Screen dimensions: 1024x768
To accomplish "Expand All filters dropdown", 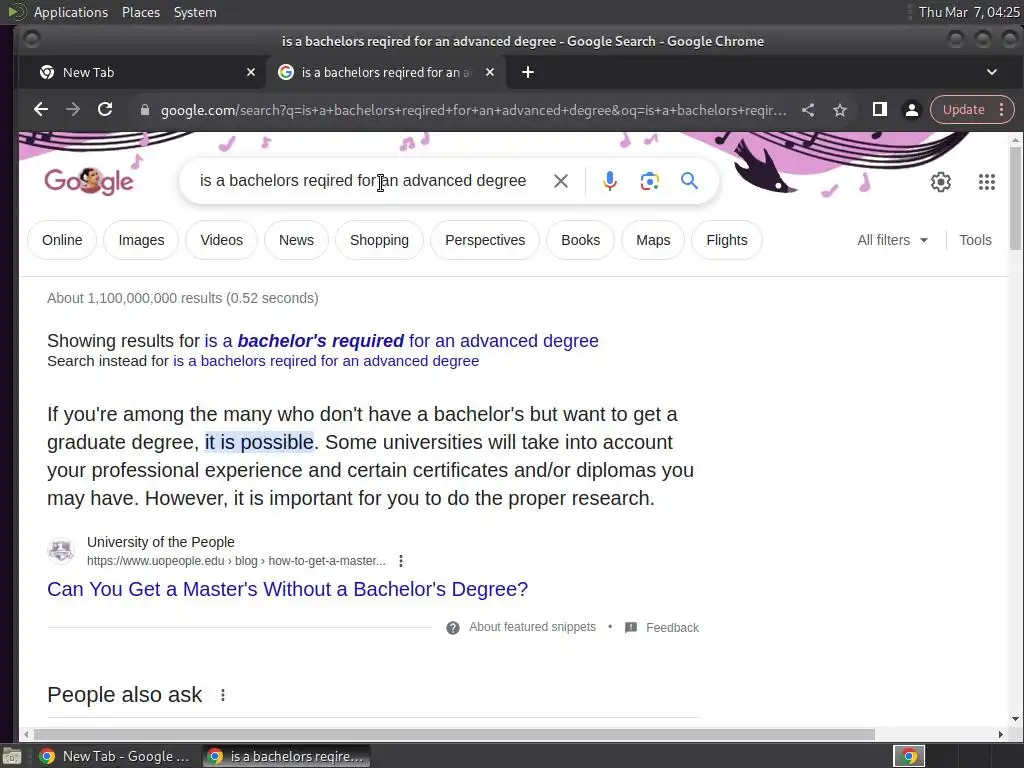I will [x=892, y=240].
